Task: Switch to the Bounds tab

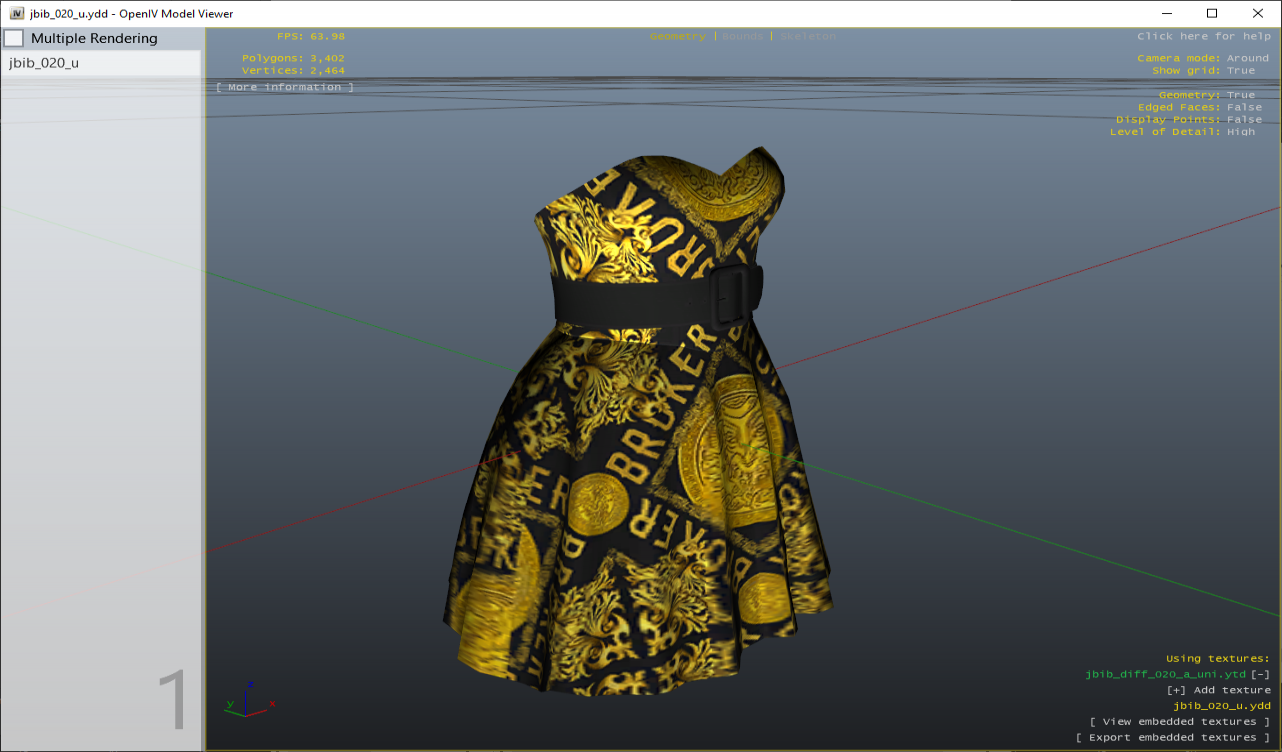Action: coord(742,35)
